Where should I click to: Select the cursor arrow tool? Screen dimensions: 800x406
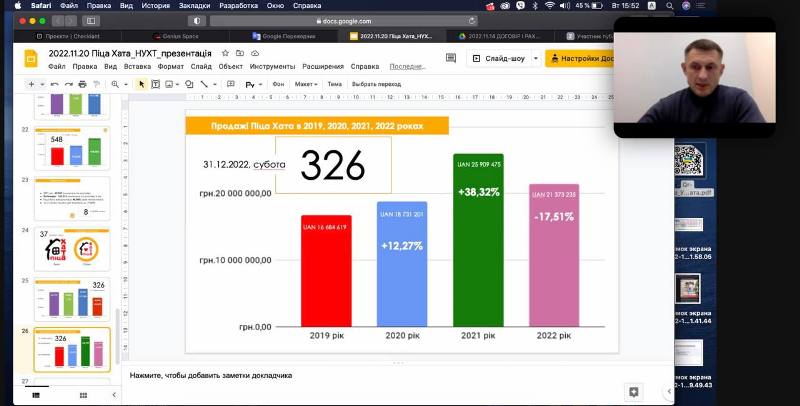pos(141,84)
